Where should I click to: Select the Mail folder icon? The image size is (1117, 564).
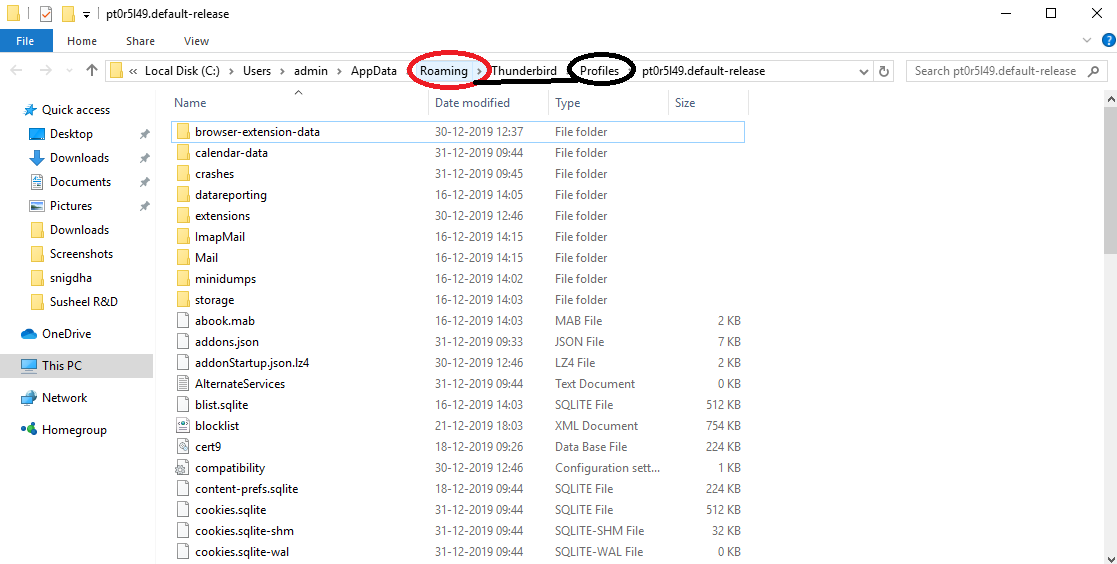point(183,258)
